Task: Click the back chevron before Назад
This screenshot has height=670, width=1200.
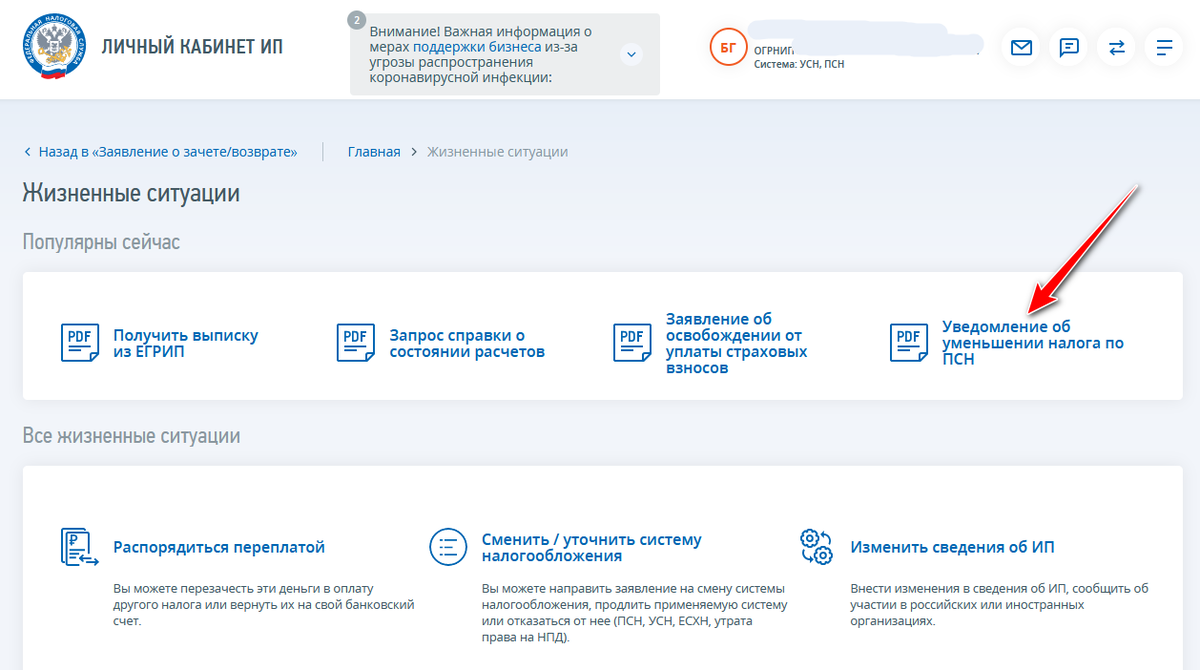Action: [x=27, y=152]
